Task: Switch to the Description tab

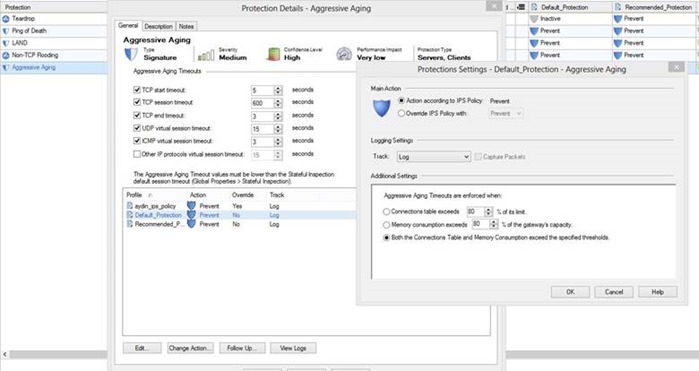Action: click(x=158, y=26)
